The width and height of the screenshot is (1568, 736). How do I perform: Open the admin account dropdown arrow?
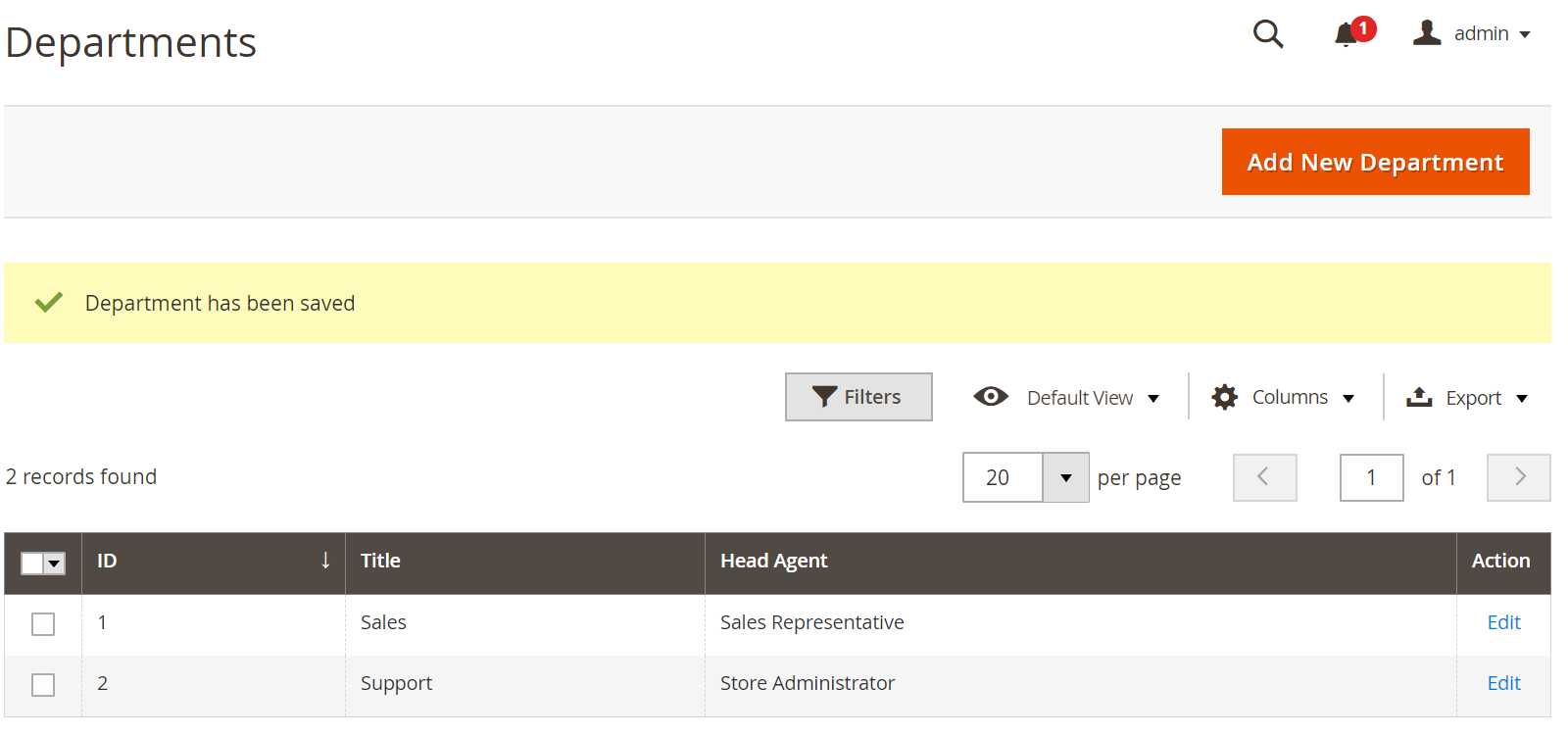(1525, 34)
